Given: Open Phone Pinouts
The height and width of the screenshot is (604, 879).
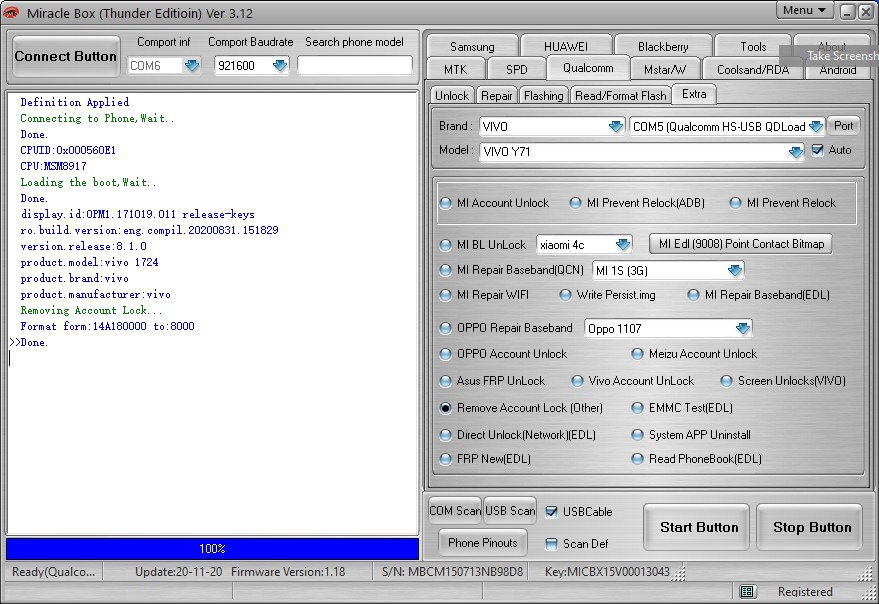Looking at the screenshot, I should [x=483, y=543].
